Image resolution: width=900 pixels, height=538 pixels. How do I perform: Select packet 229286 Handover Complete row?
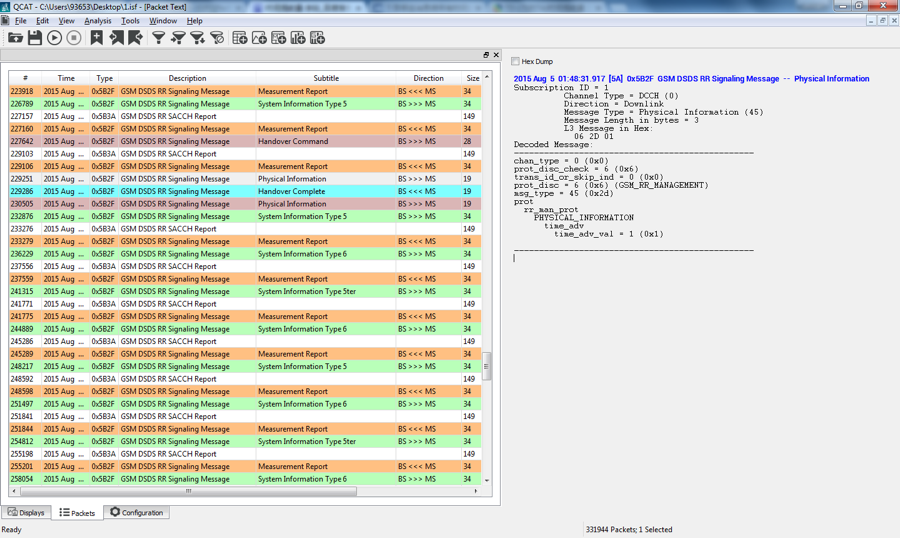[245, 191]
